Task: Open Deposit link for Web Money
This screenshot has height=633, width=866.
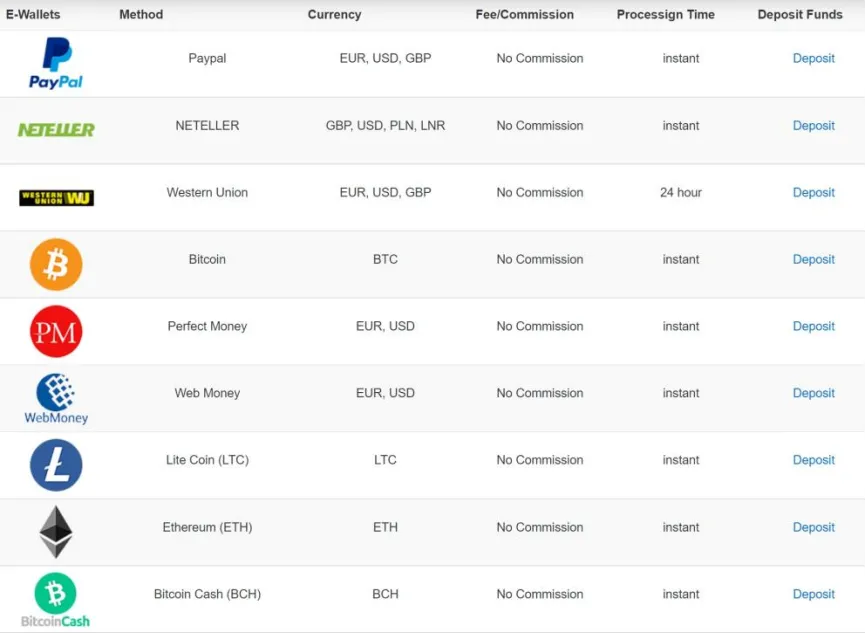Action: [x=814, y=393]
